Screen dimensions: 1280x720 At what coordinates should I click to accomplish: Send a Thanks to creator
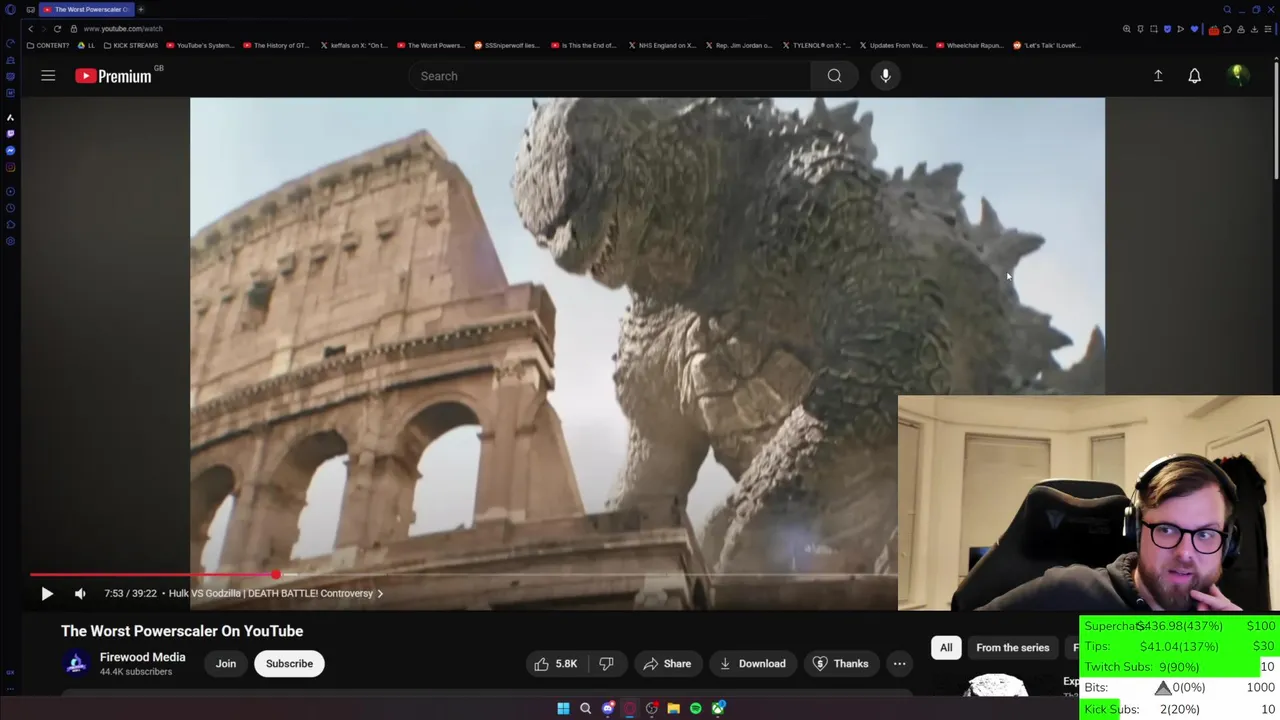pyautogui.click(x=840, y=664)
